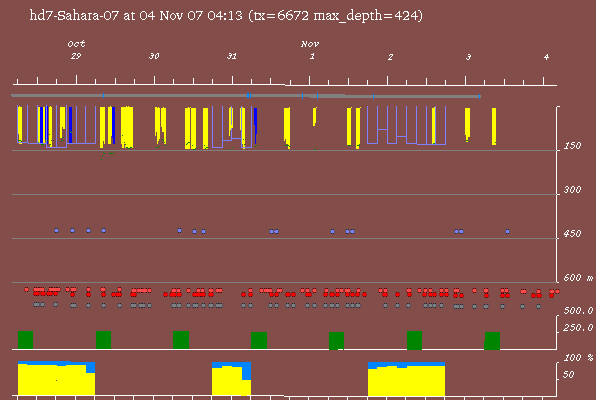Select the date label 29
This screenshot has height=400, width=596.
[x=76, y=56]
